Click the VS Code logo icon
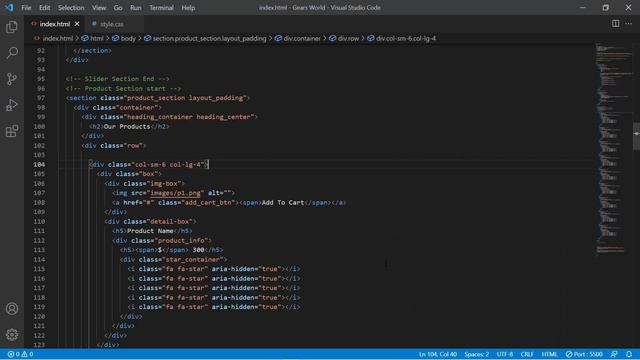The image size is (640, 360). pyautogui.click(x=9, y=7)
